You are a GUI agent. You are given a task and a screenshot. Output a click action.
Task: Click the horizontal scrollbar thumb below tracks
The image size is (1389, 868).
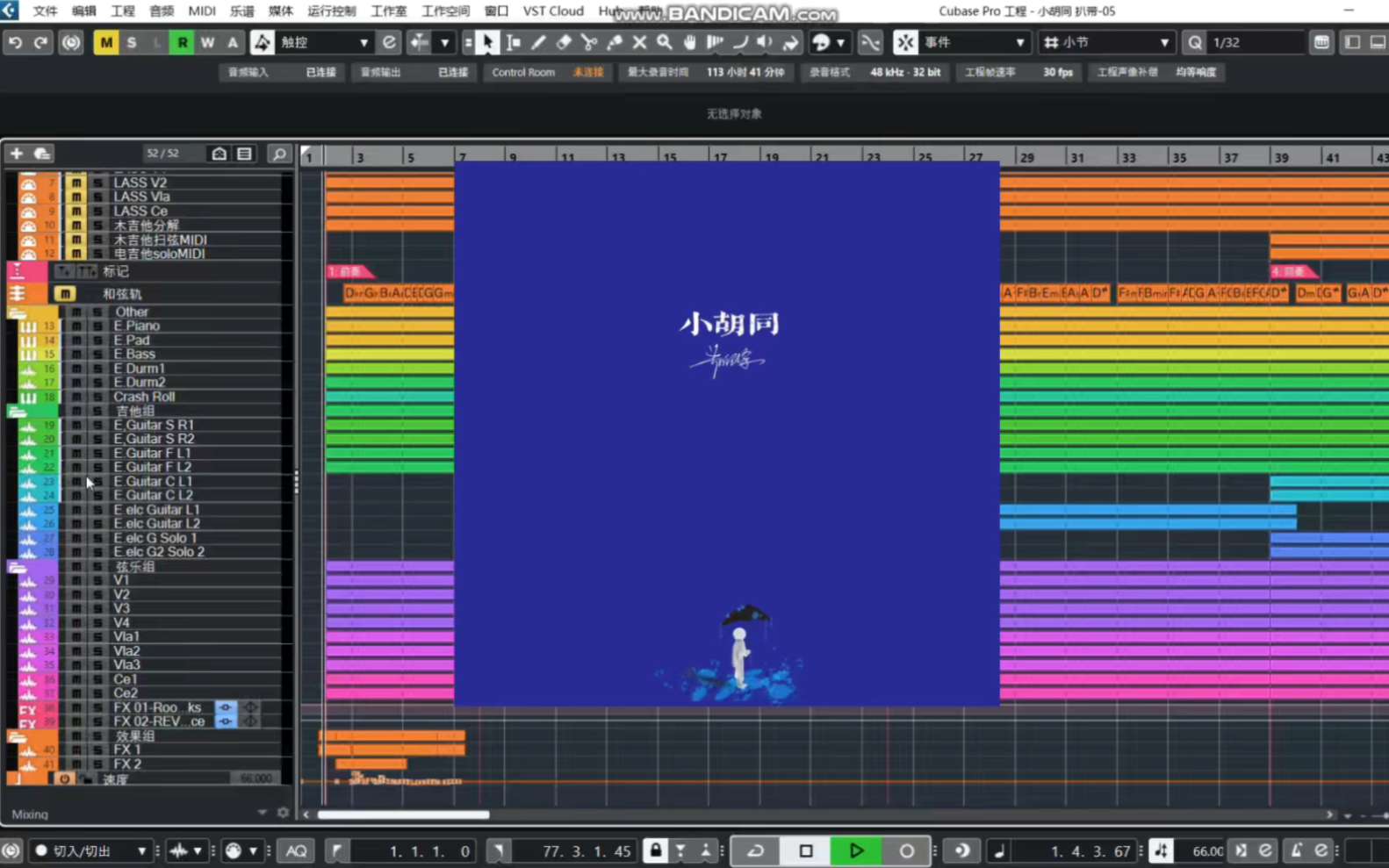pyautogui.click(x=403, y=814)
